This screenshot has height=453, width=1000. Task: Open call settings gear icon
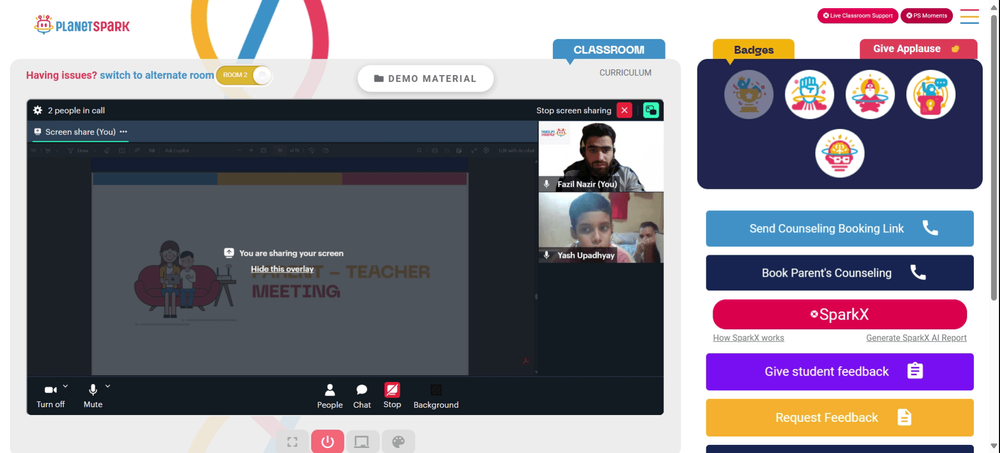[x=38, y=110]
